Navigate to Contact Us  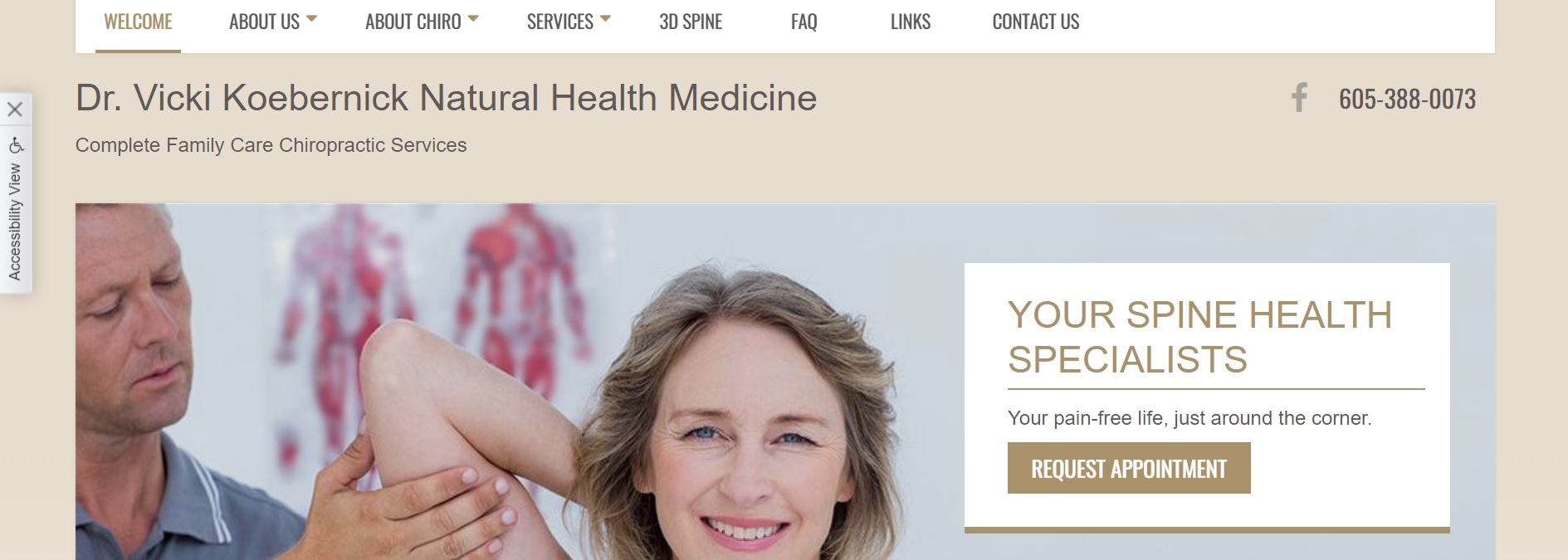pyautogui.click(x=1036, y=22)
